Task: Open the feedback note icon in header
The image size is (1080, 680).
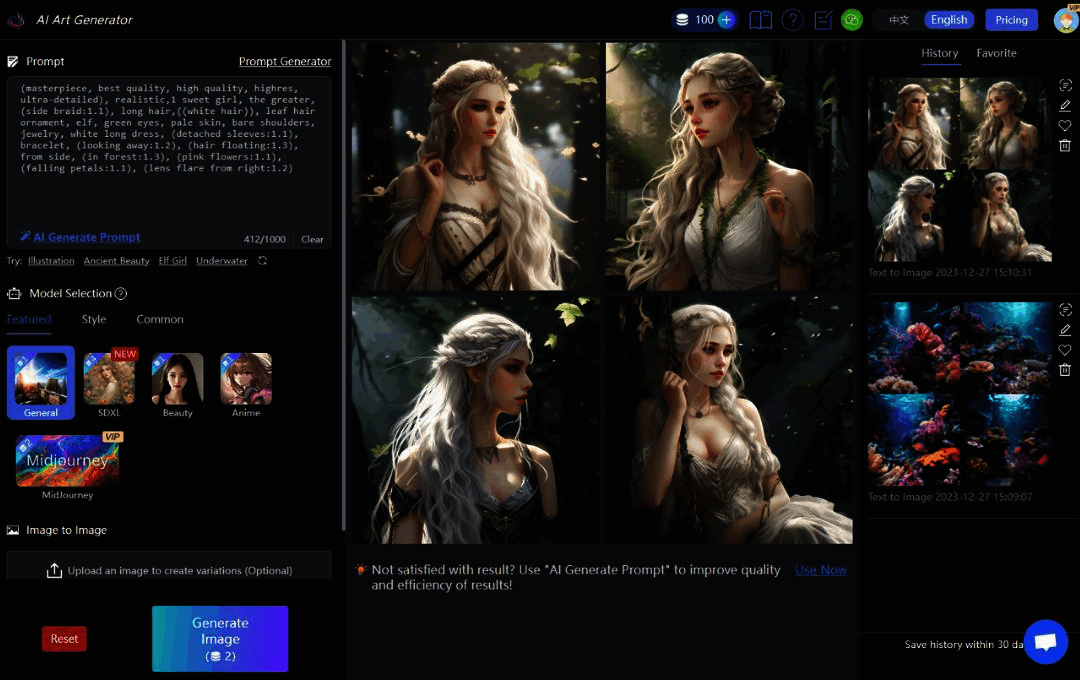Action: [x=823, y=20]
